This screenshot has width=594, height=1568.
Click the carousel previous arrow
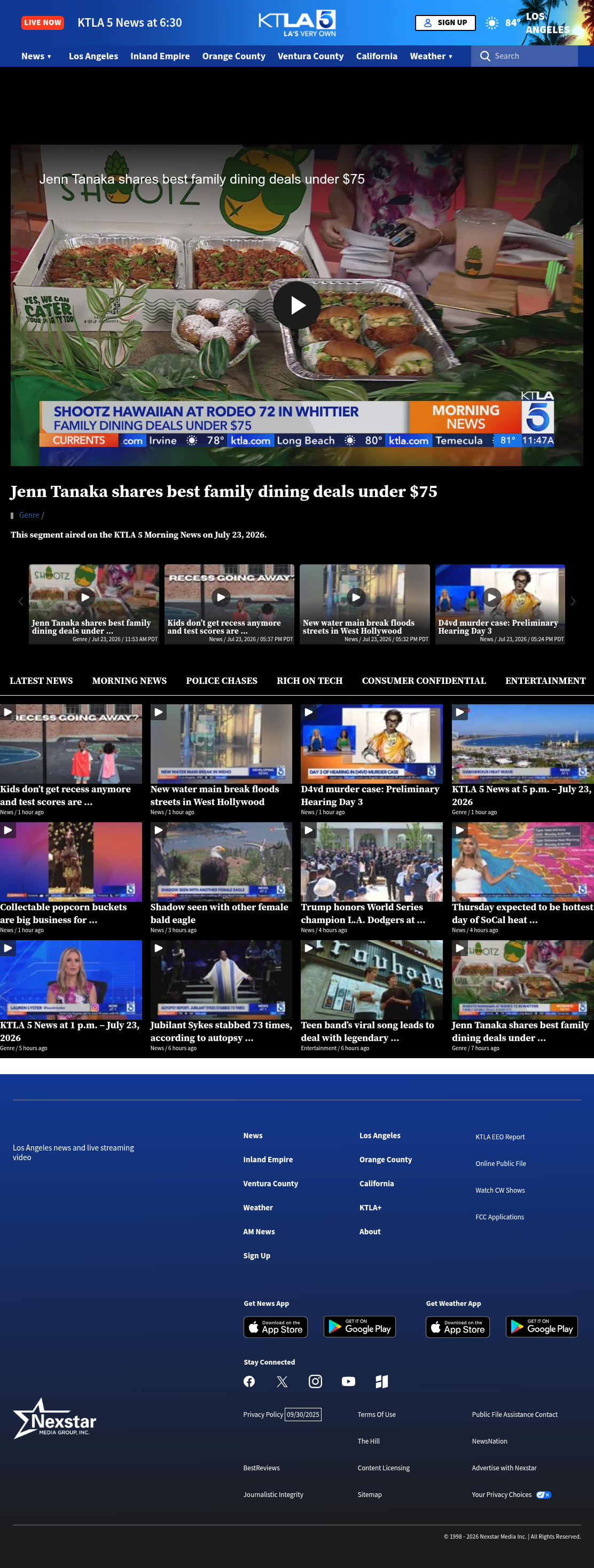21,601
